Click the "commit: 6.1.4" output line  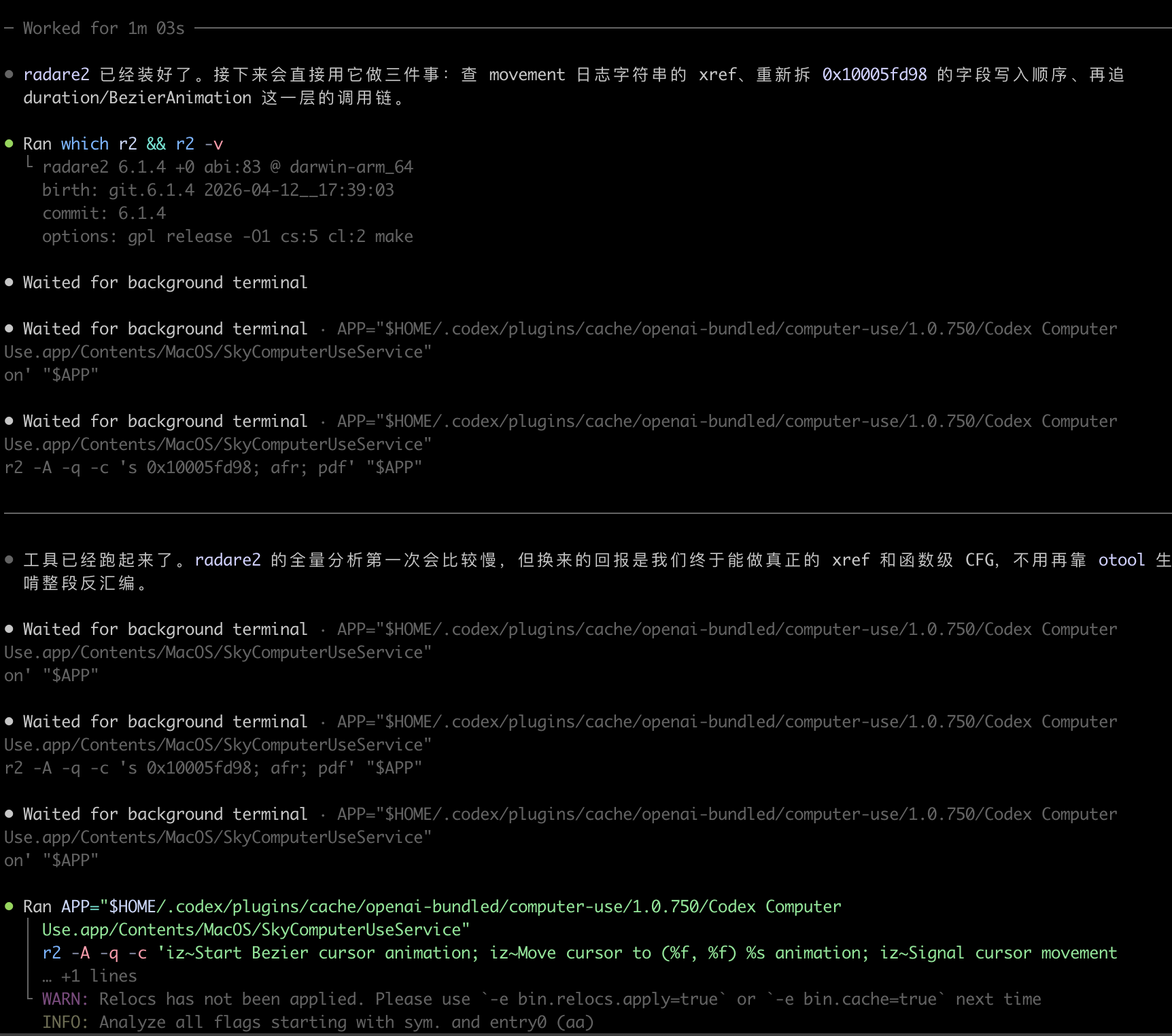pos(104,213)
